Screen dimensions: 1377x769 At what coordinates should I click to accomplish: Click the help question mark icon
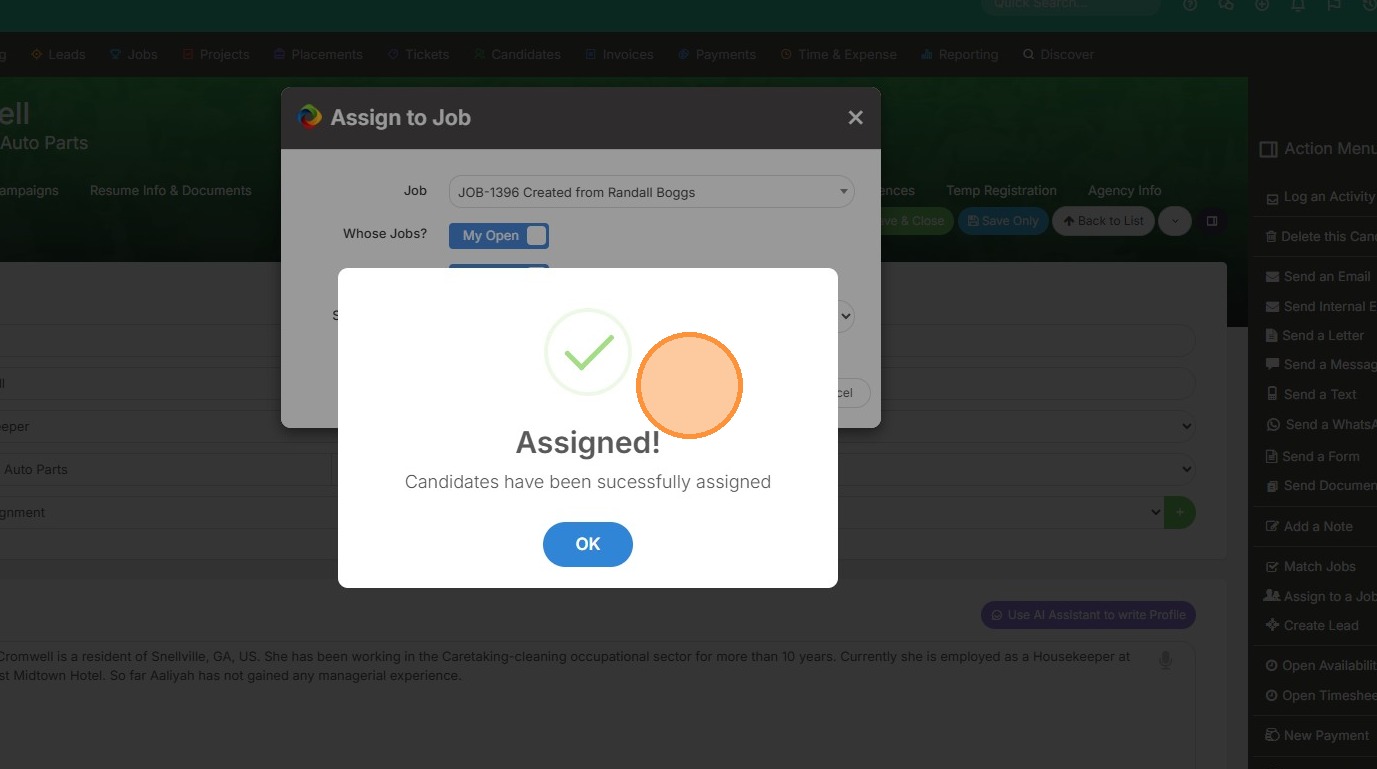(x=1190, y=5)
